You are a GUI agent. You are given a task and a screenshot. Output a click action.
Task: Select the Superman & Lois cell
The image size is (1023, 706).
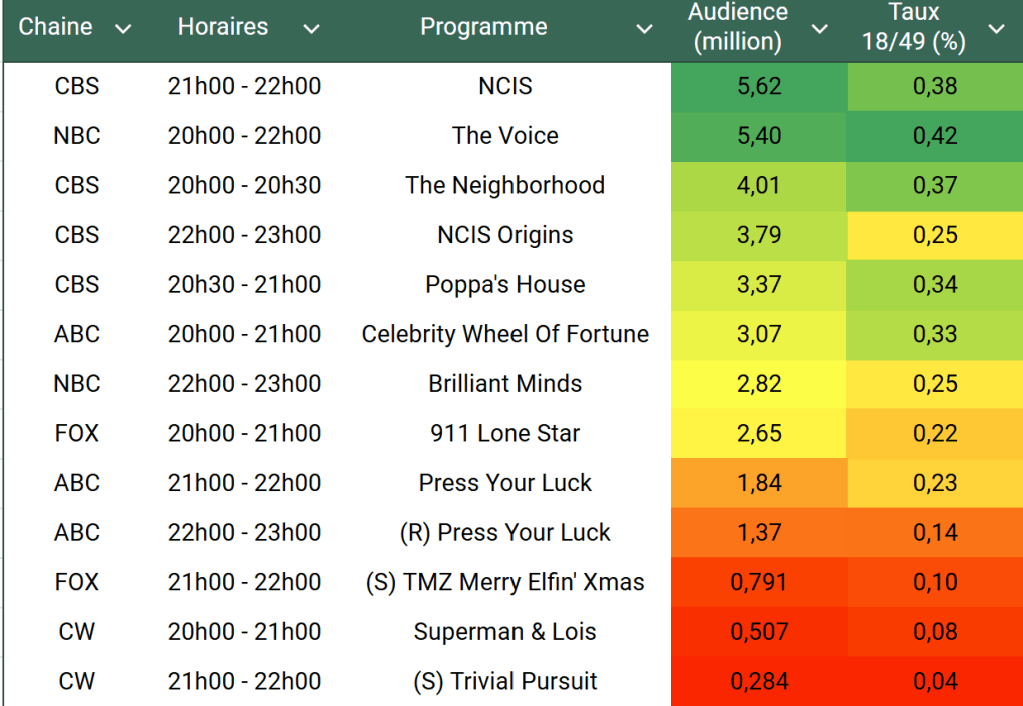coord(505,632)
